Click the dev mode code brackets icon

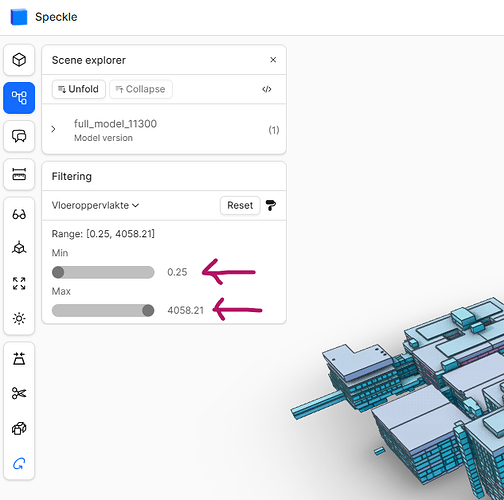point(267,89)
